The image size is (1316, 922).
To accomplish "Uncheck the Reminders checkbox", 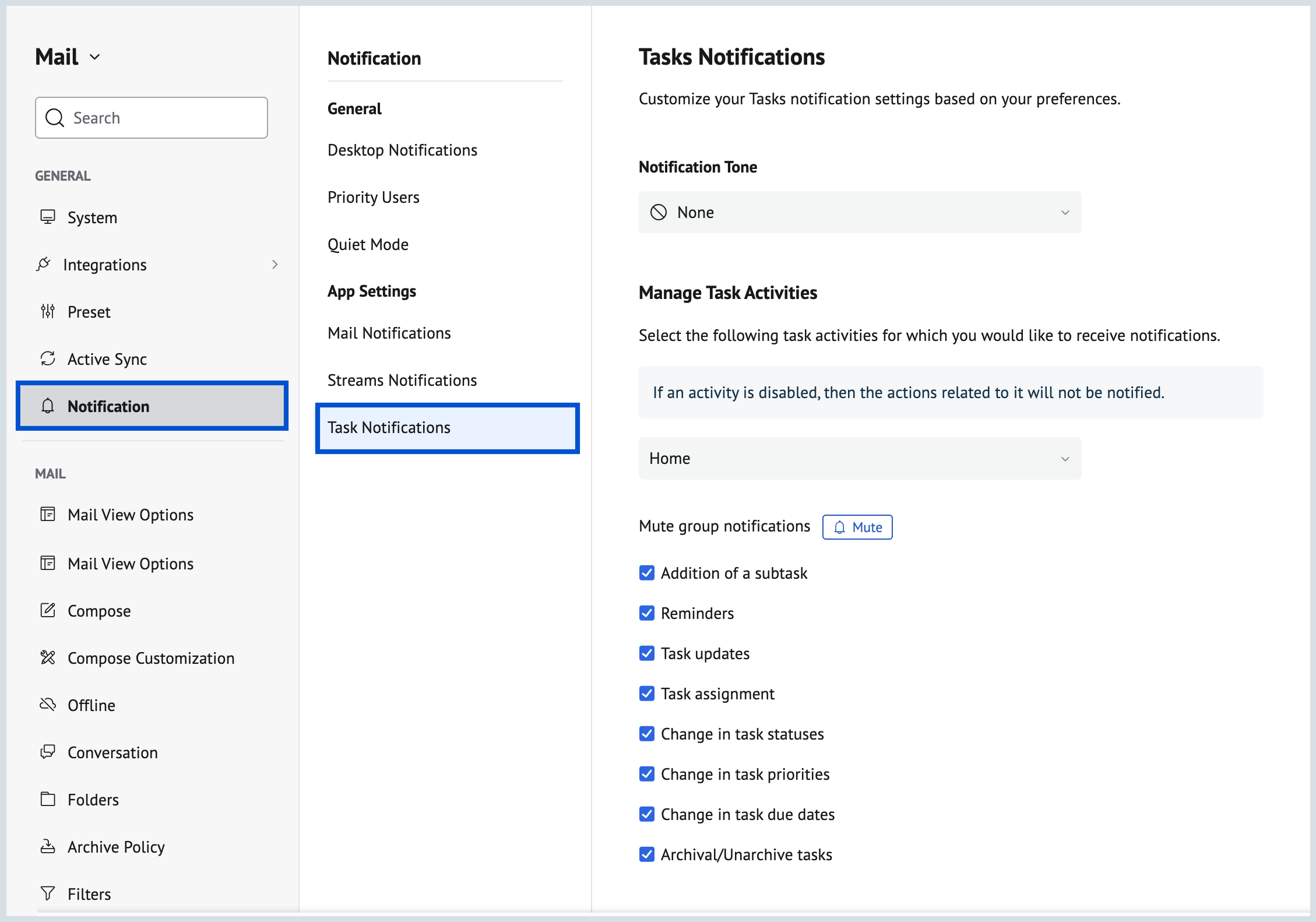I will 647,613.
